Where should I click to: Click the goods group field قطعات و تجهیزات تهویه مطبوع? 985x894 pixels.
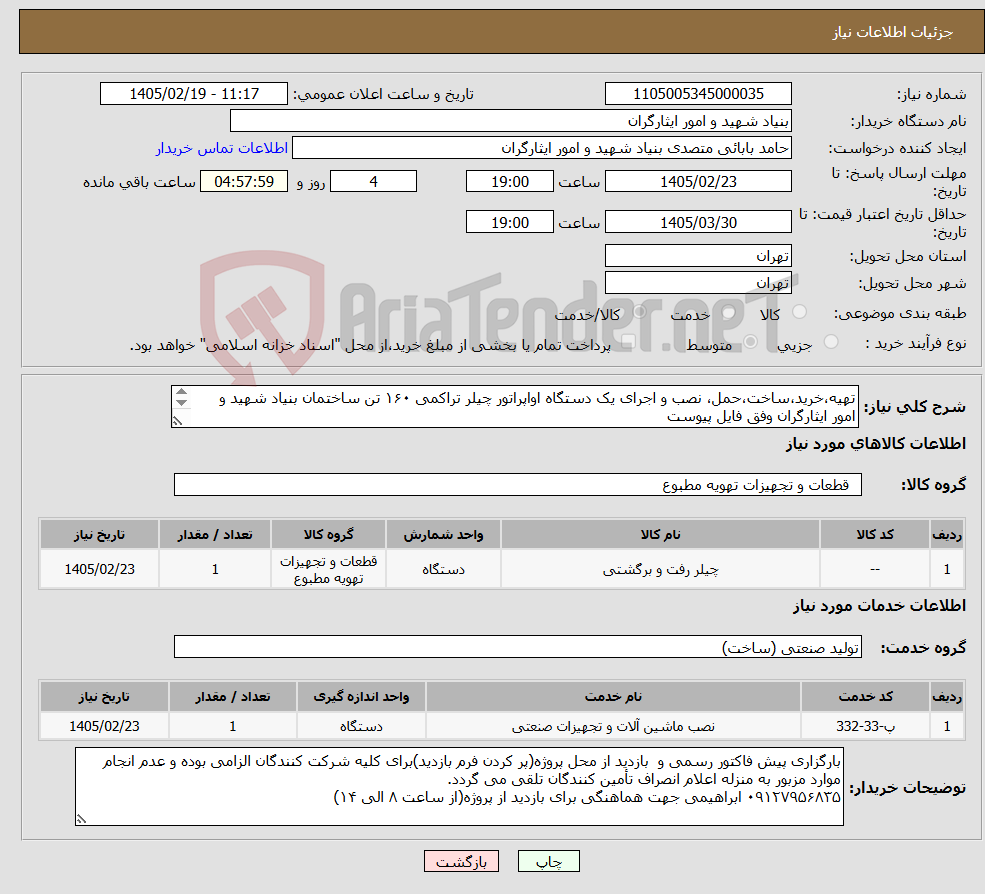(x=518, y=484)
